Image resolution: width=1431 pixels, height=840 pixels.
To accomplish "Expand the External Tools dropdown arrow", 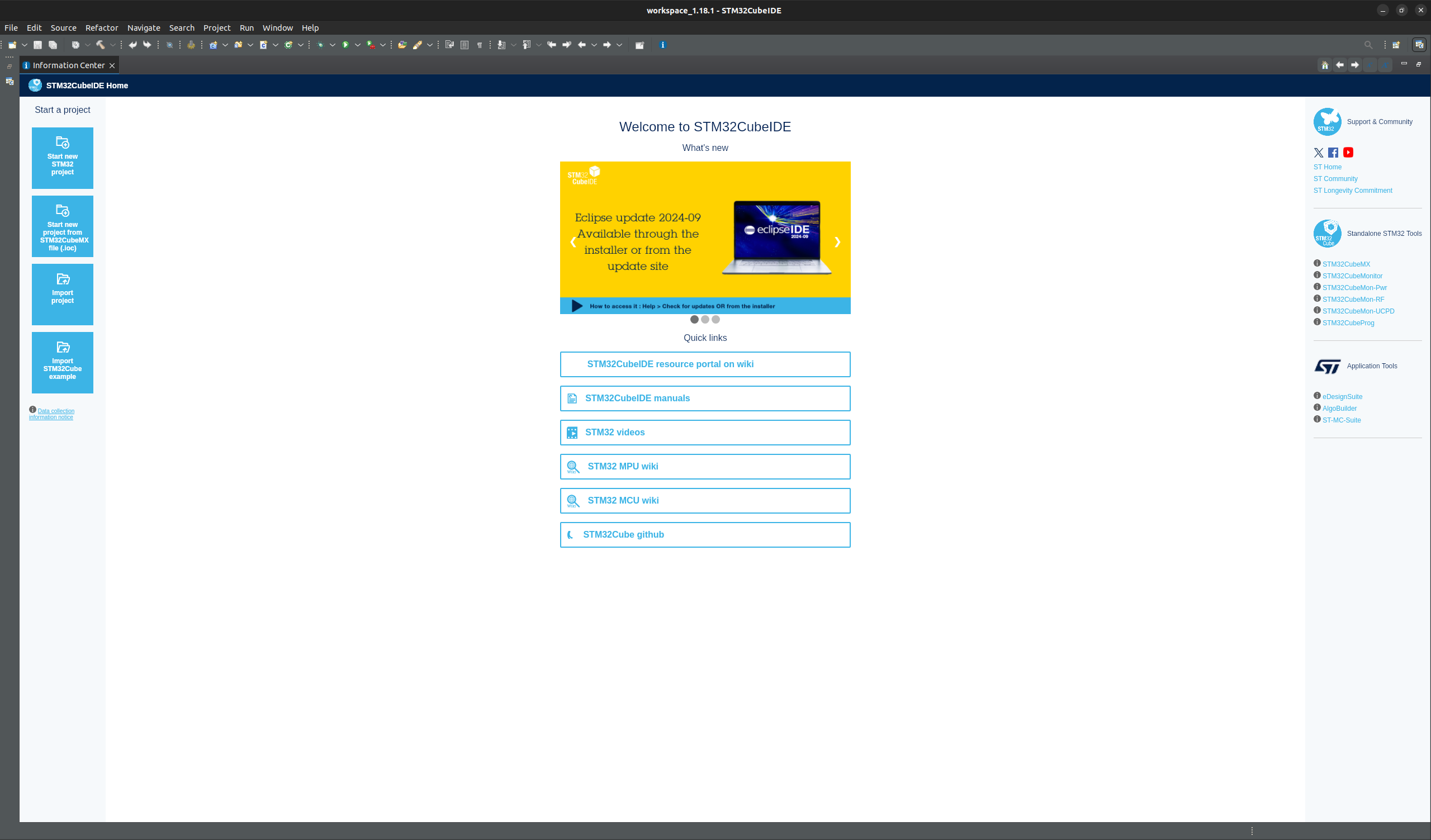I will (383, 45).
